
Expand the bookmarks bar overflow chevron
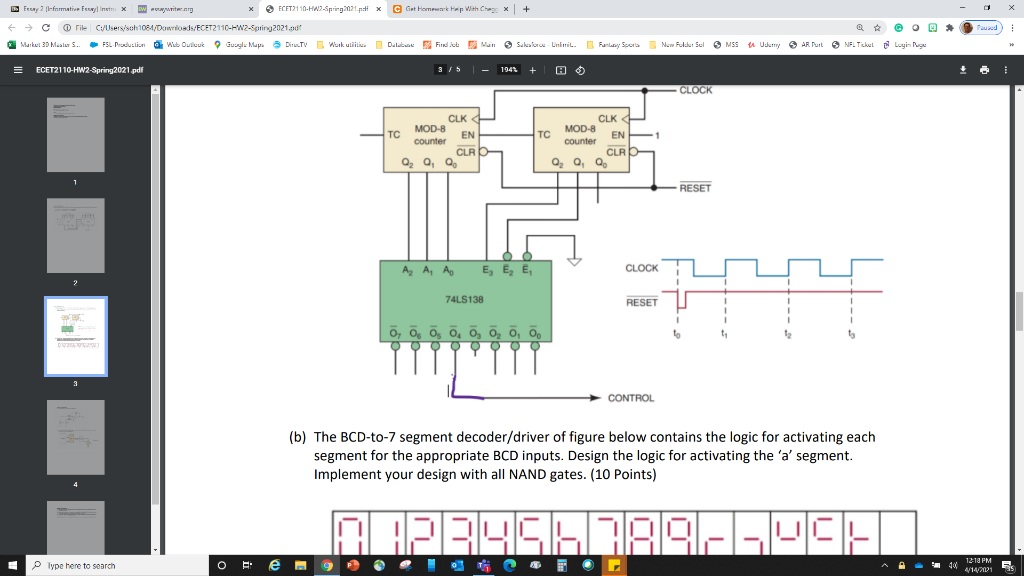point(1013,45)
